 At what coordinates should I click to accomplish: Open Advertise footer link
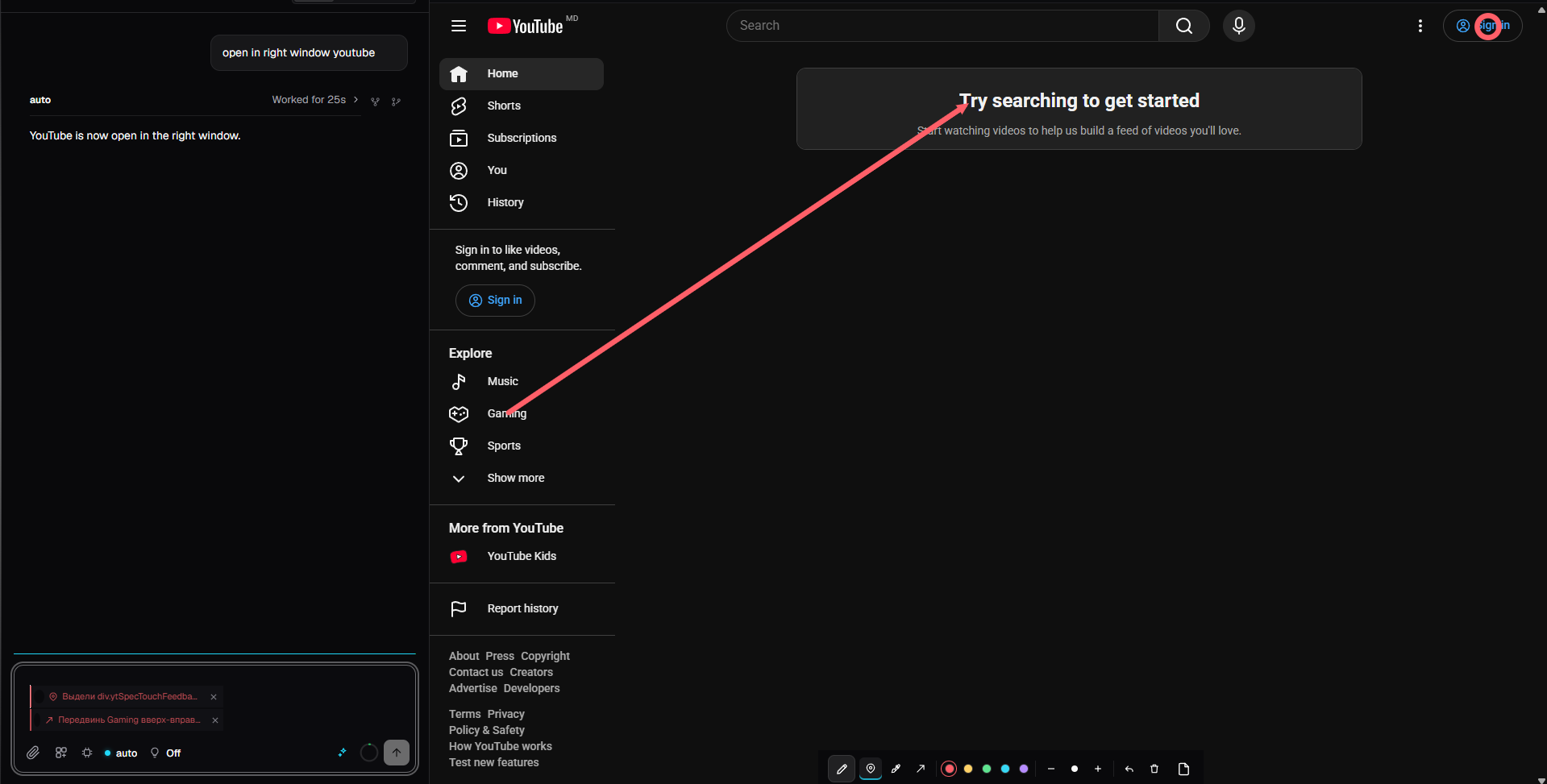coord(473,688)
